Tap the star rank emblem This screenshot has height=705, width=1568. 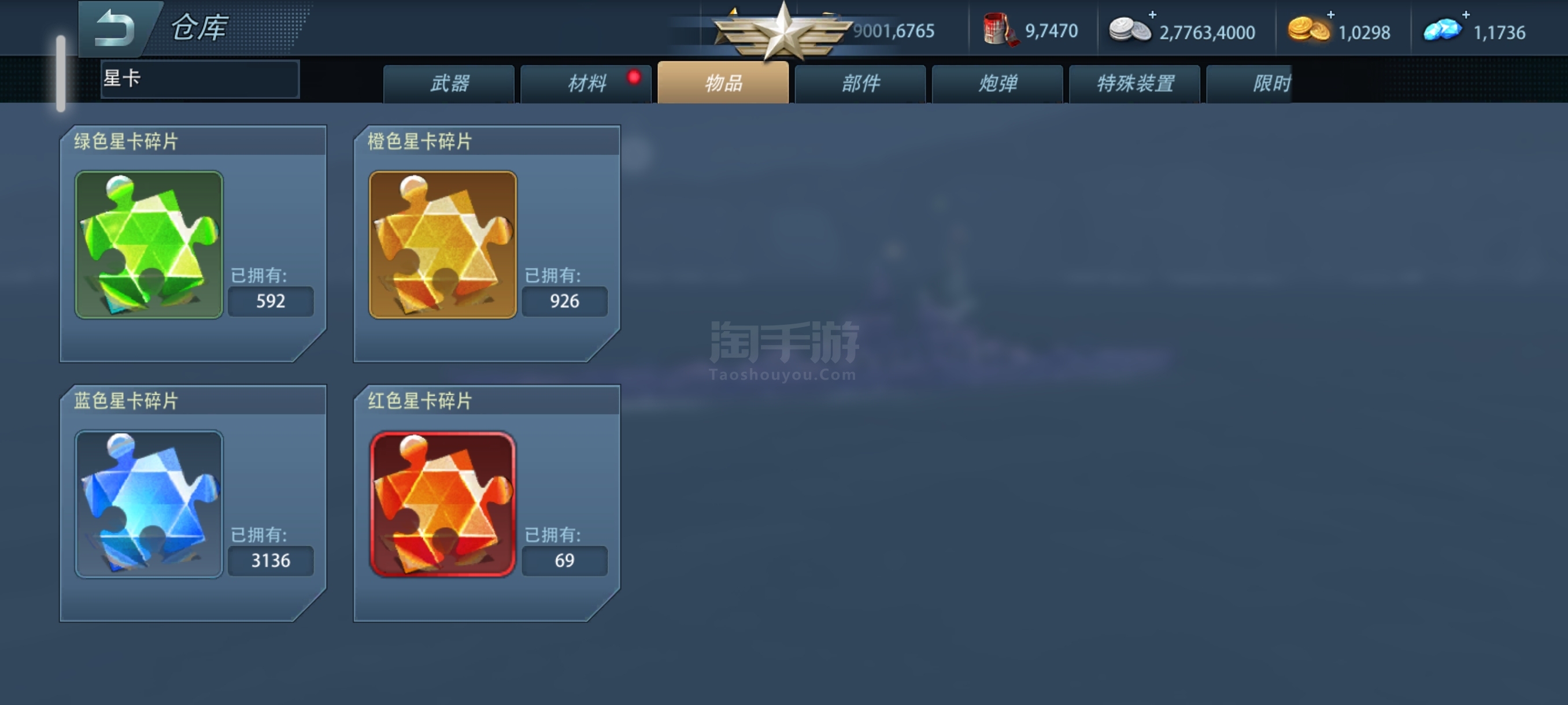783,31
